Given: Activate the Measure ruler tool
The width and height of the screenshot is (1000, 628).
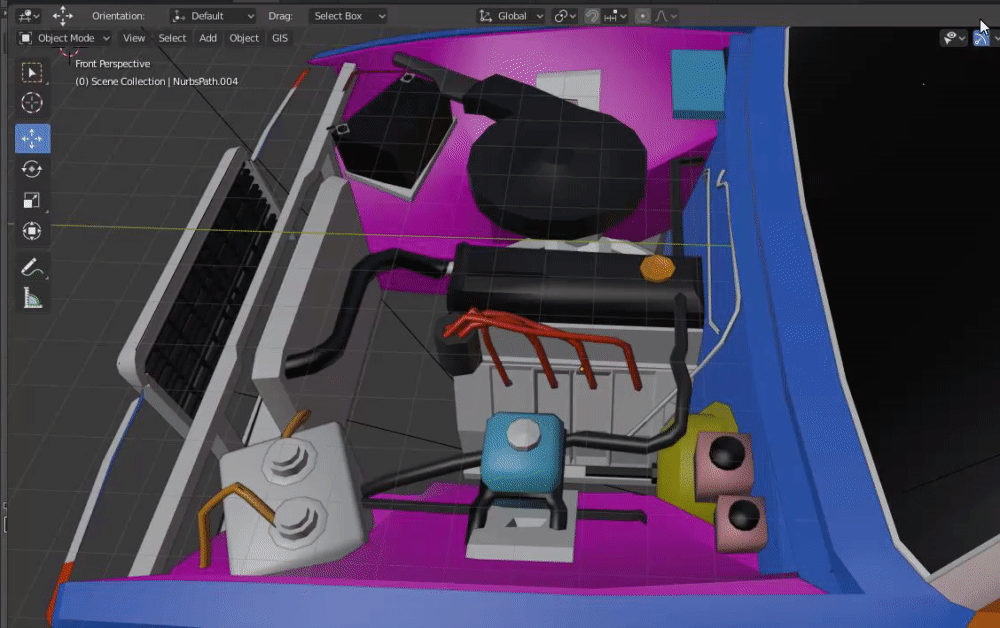Looking at the screenshot, I should point(32,298).
